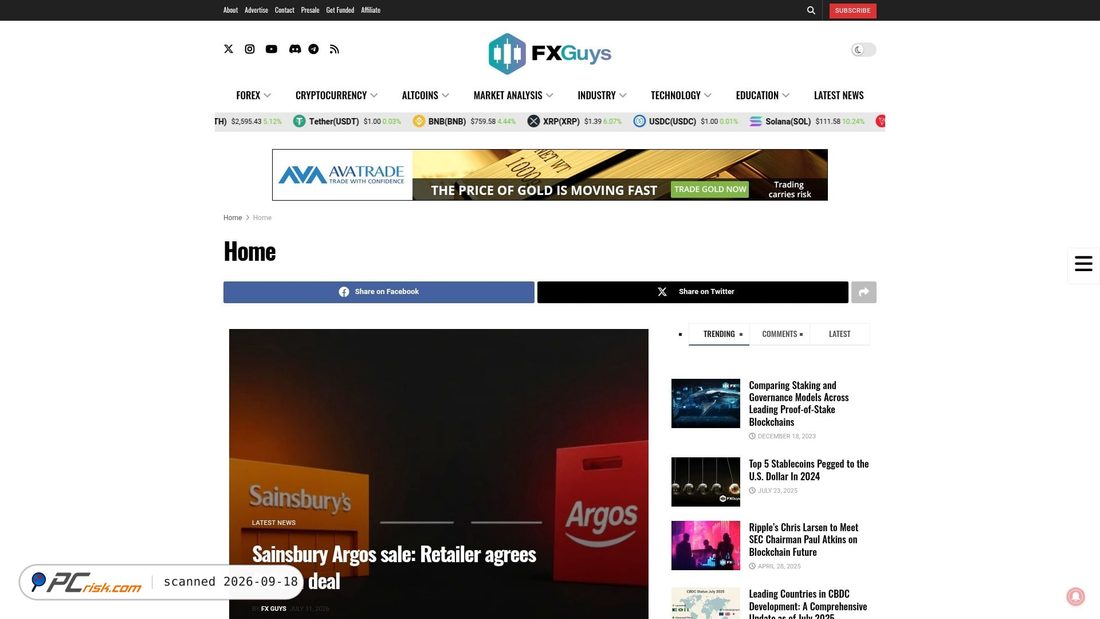
Task: Open the Presale link
Action: 310,10
